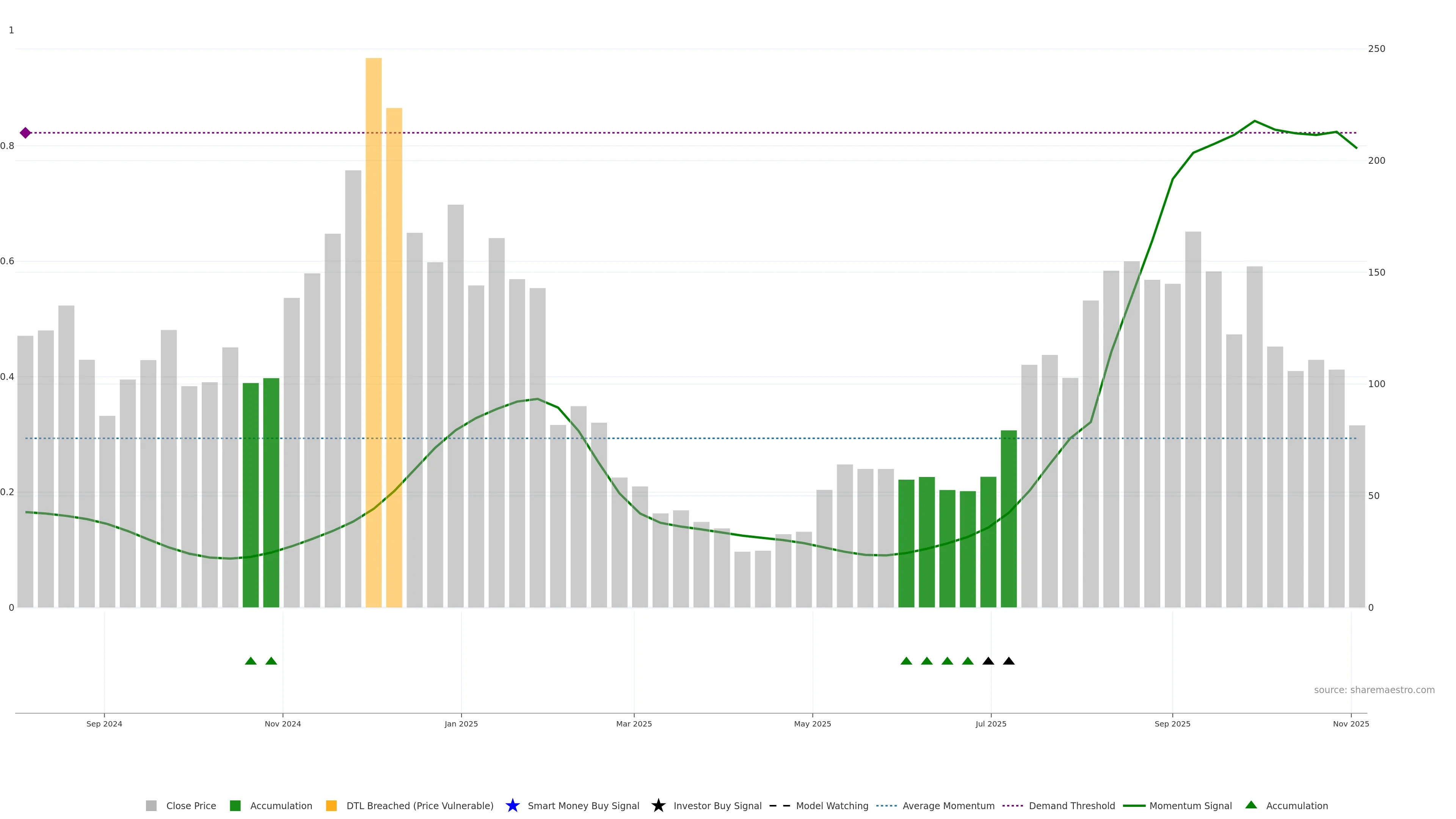Image resolution: width=1456 pixels, height=819 pixels.
Task: Click the green Accumulation triangle in legend
Action: [x=1251, y=805]
